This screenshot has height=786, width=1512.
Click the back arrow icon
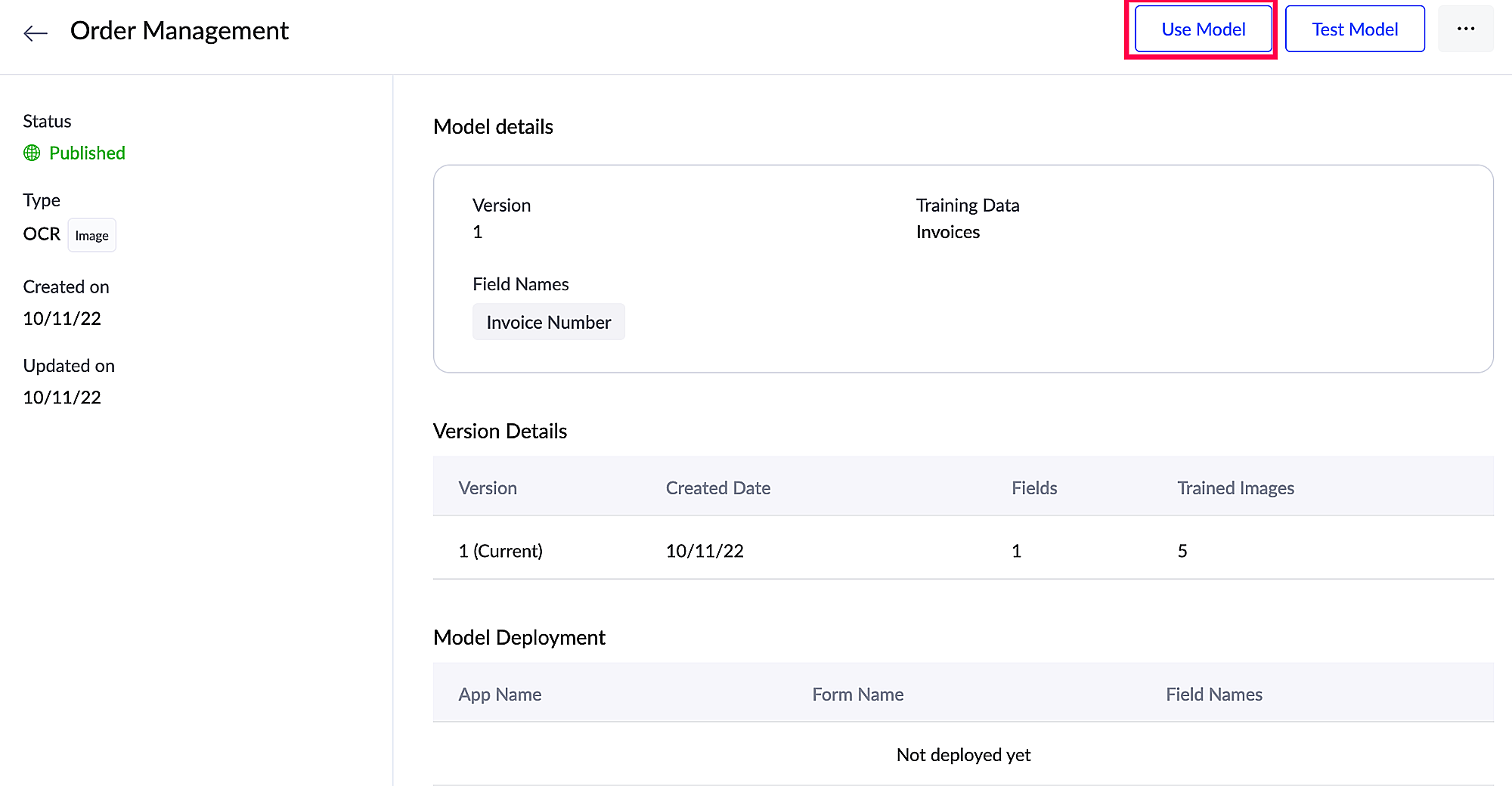click(x=36, y=32)
